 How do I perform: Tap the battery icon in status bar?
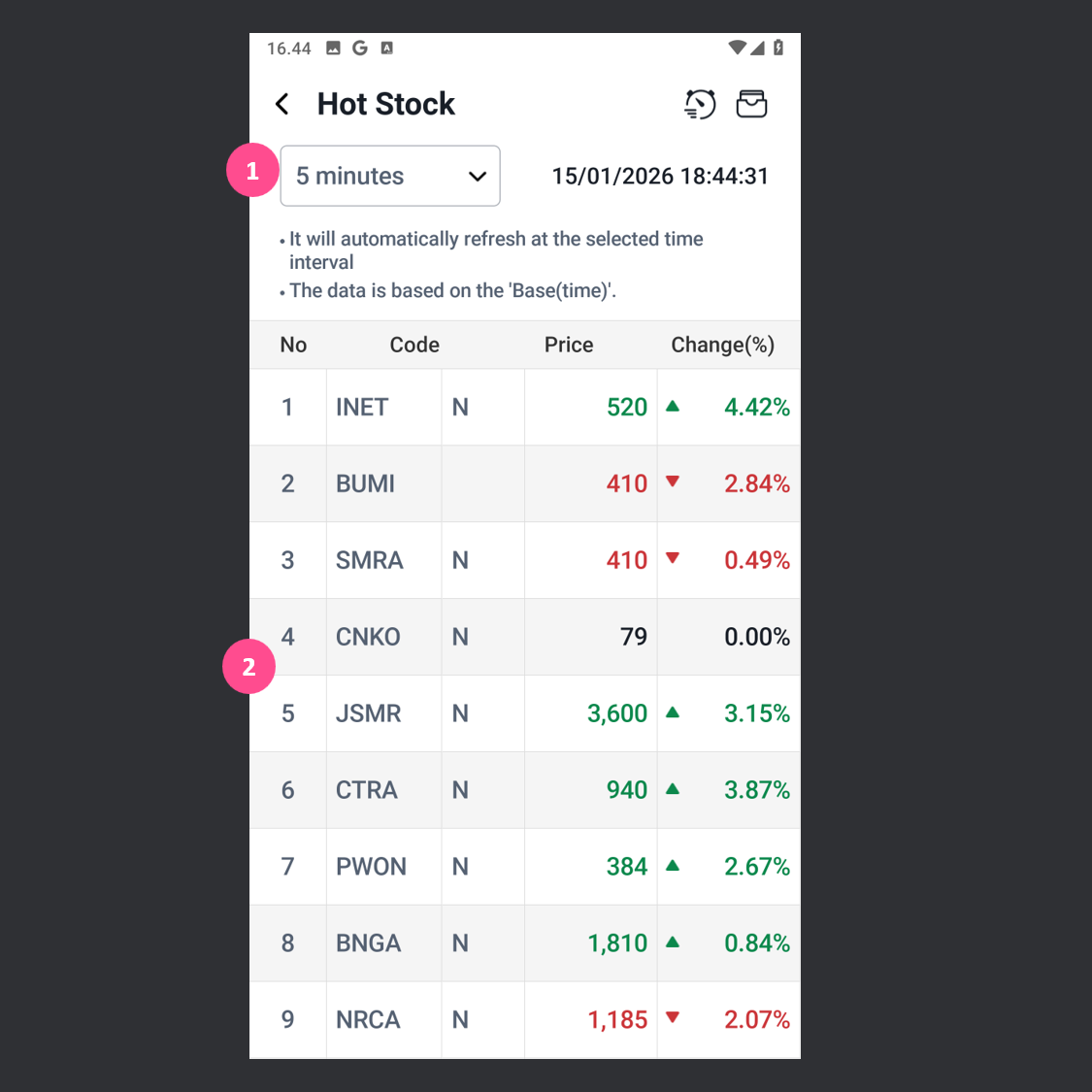point(778,48)
